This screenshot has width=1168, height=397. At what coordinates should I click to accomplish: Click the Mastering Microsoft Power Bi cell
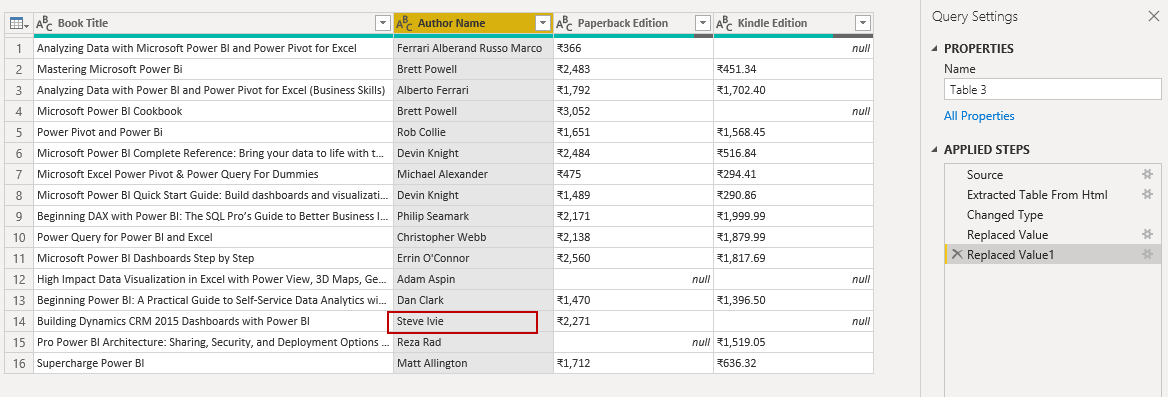pos(213,69)
